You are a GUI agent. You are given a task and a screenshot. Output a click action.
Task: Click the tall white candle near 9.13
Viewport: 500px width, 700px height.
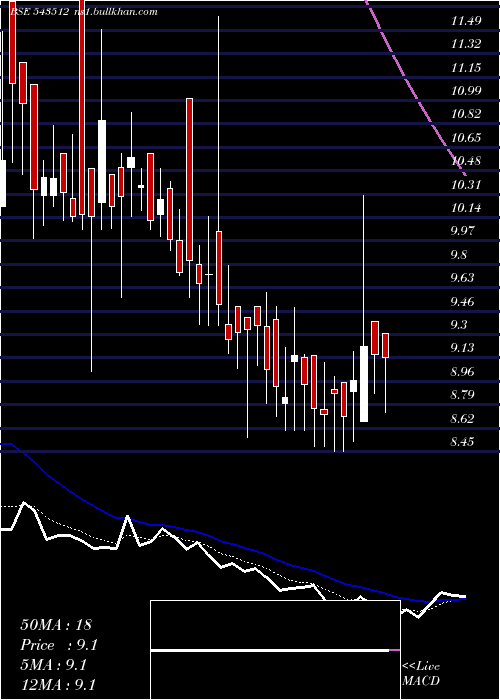click(364, 384)
